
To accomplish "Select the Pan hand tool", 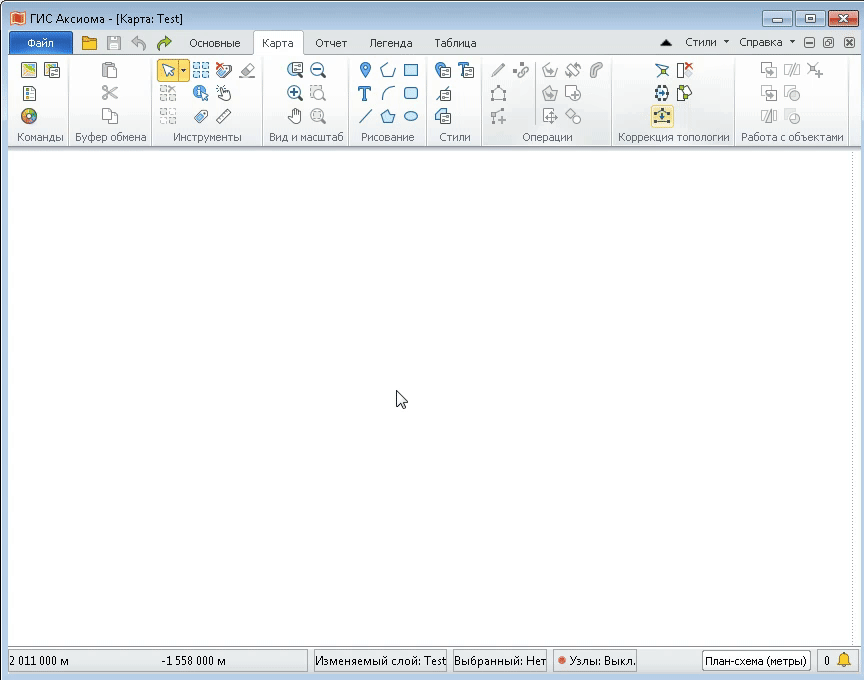I will 295,116.
